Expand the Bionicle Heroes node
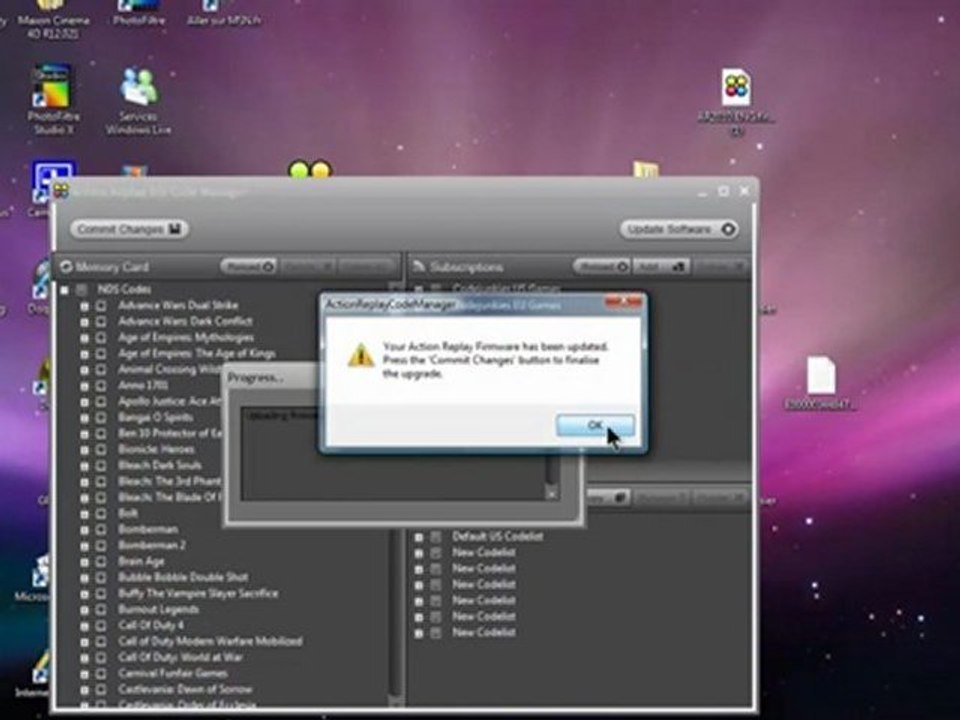 (x=84, y=449)
